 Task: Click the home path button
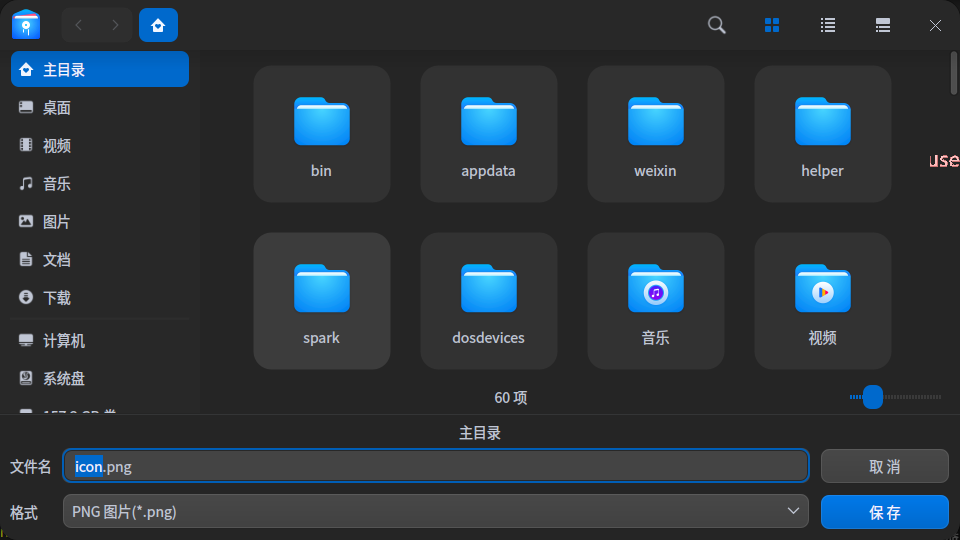click(x=158, y=25)
